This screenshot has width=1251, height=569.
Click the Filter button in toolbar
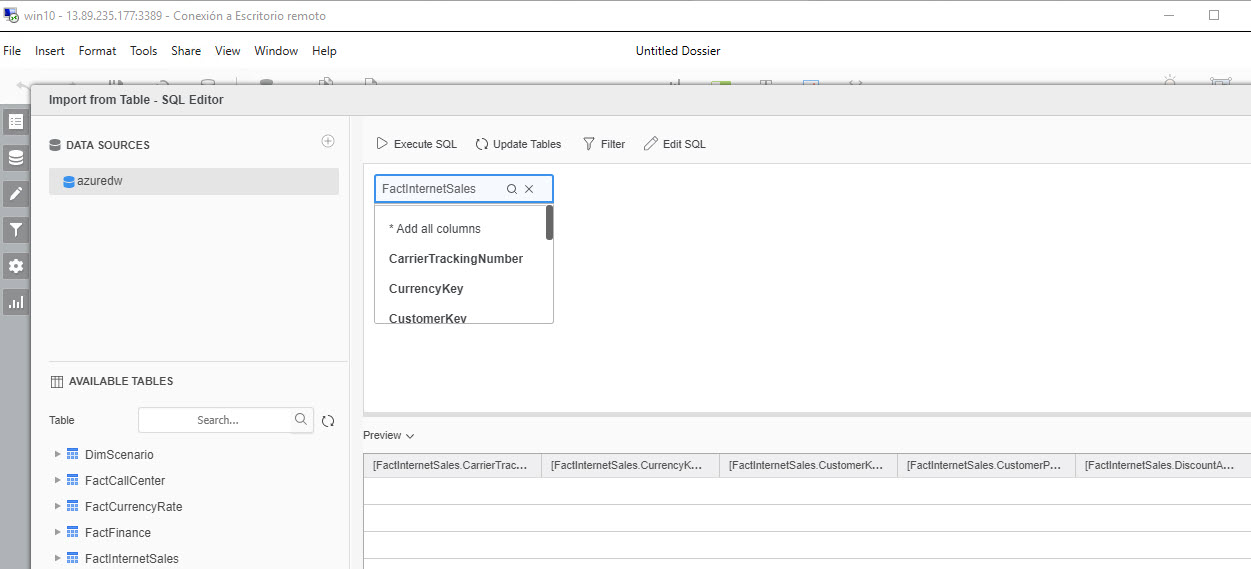click(604, 144)
